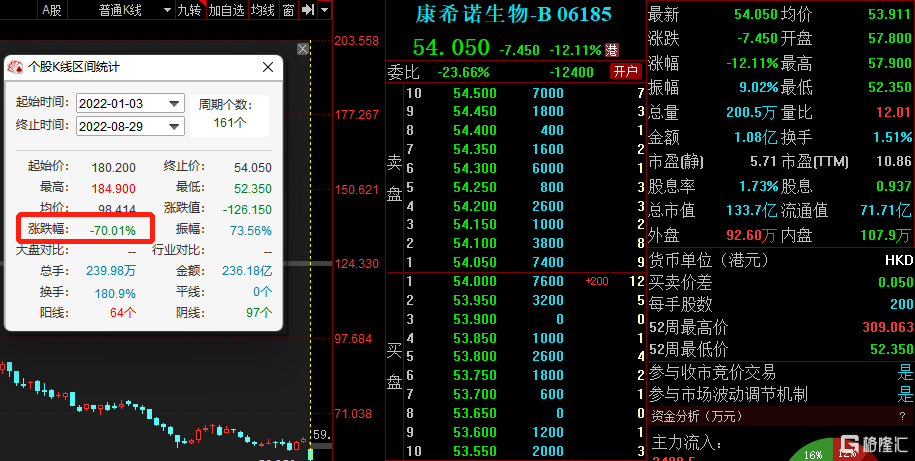Select buy level 10 price 53.550
The width and height of the screenshot is (915, 461).
(474, 451)
